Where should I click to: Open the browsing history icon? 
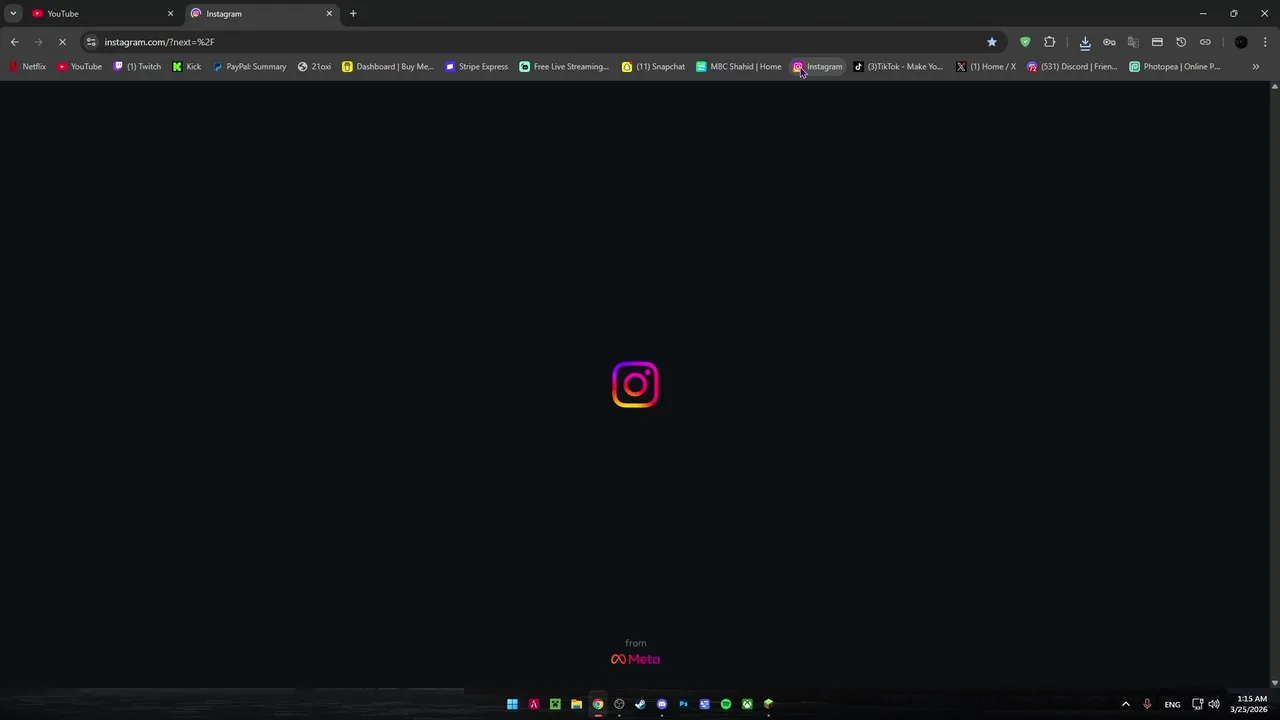(x=1181, y=42)
